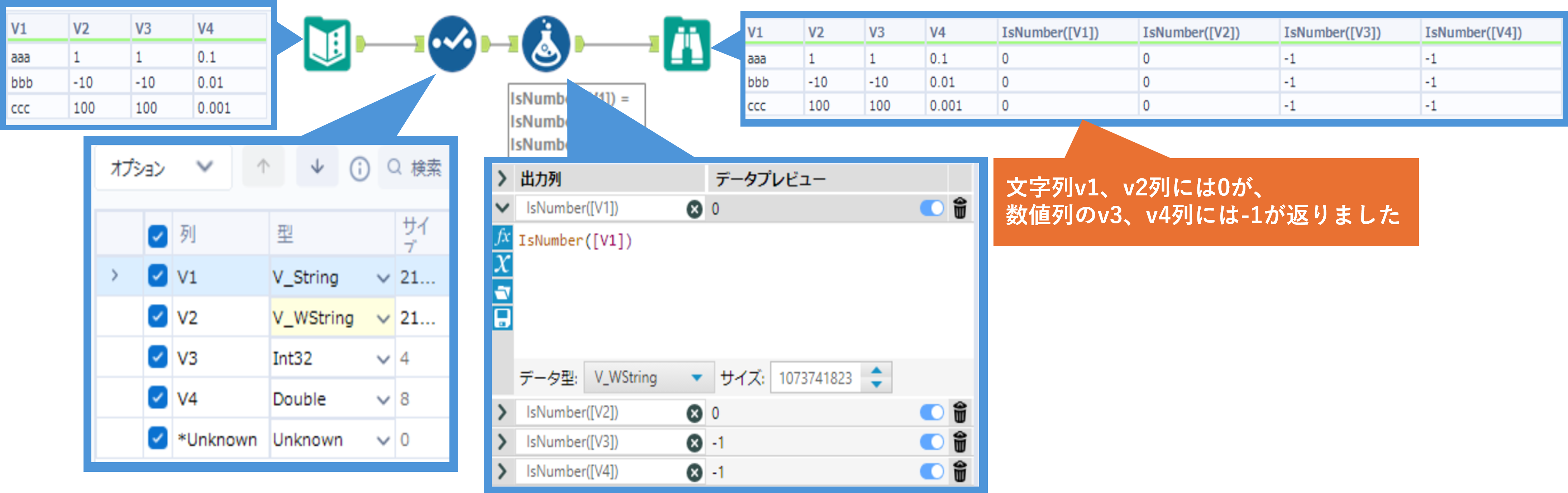
Task: Click the データプレビュー column header
Action: click(770, 179)
